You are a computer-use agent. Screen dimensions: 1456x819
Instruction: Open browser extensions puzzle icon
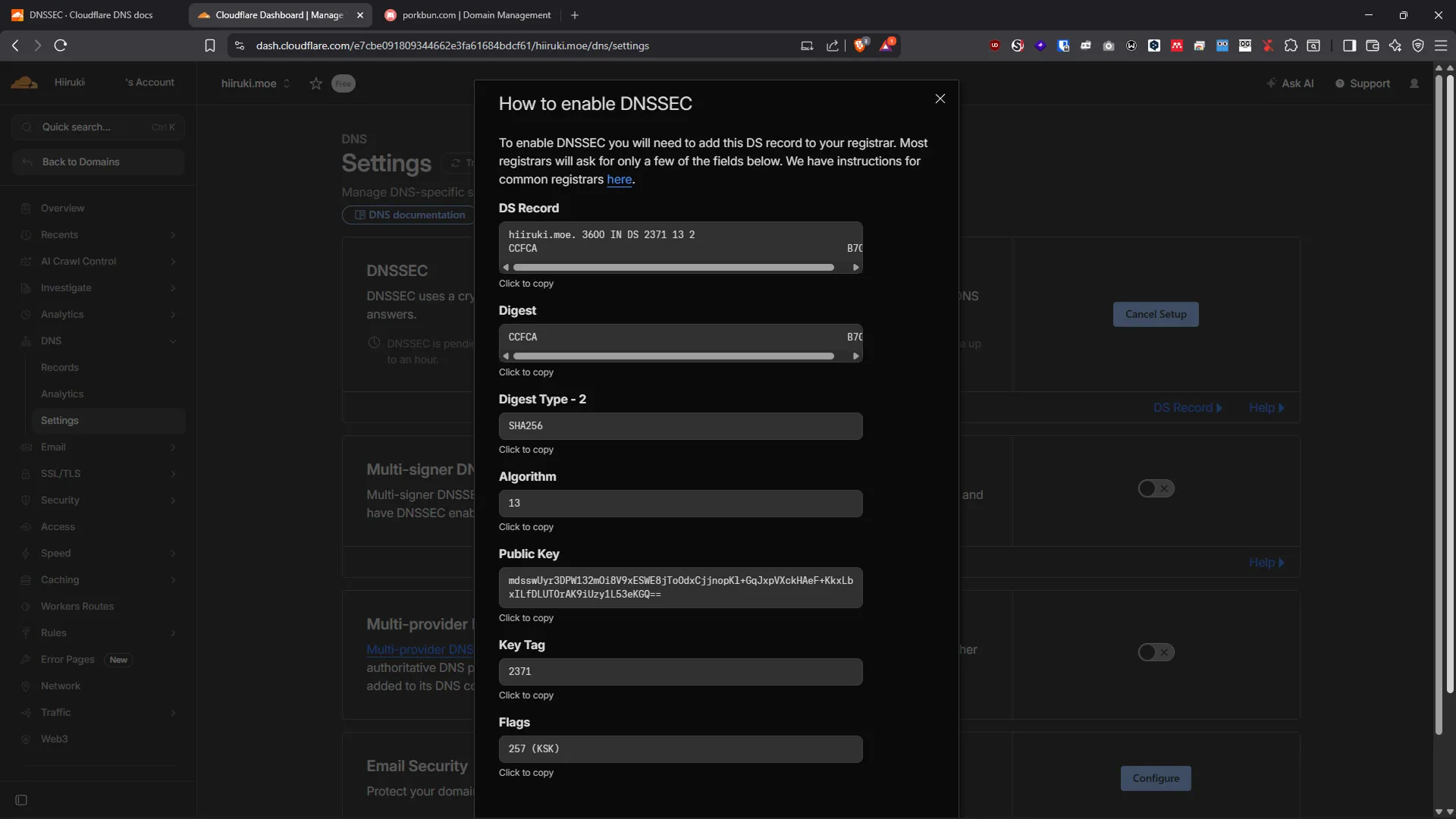coord(1291,45)
